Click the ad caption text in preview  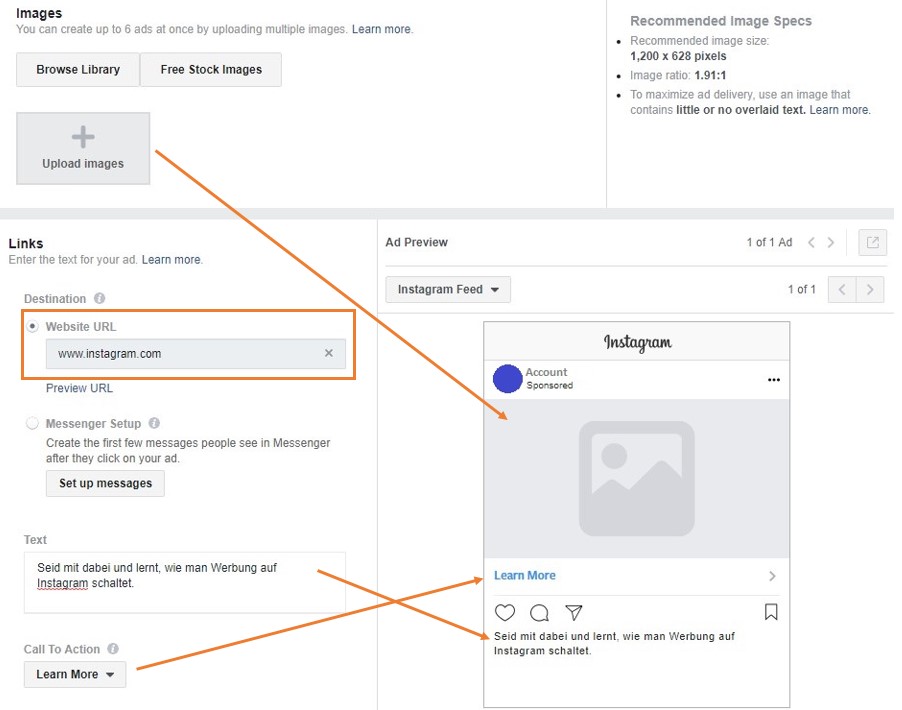click(x=614, y=643)
